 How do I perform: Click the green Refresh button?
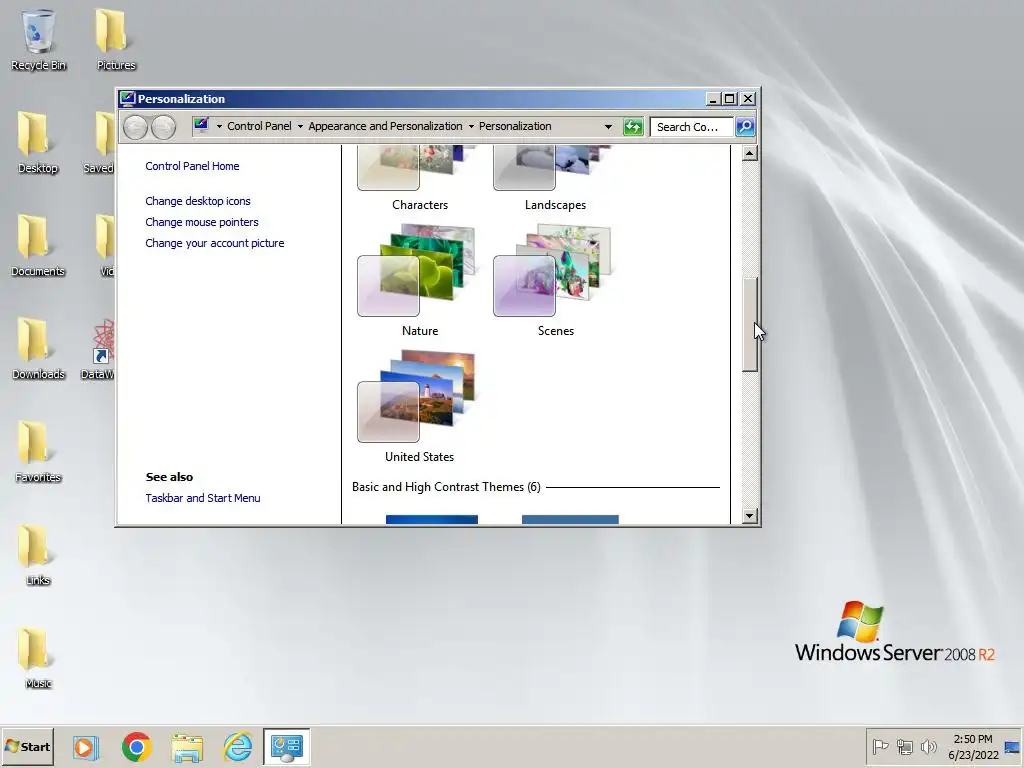(633, 127)
